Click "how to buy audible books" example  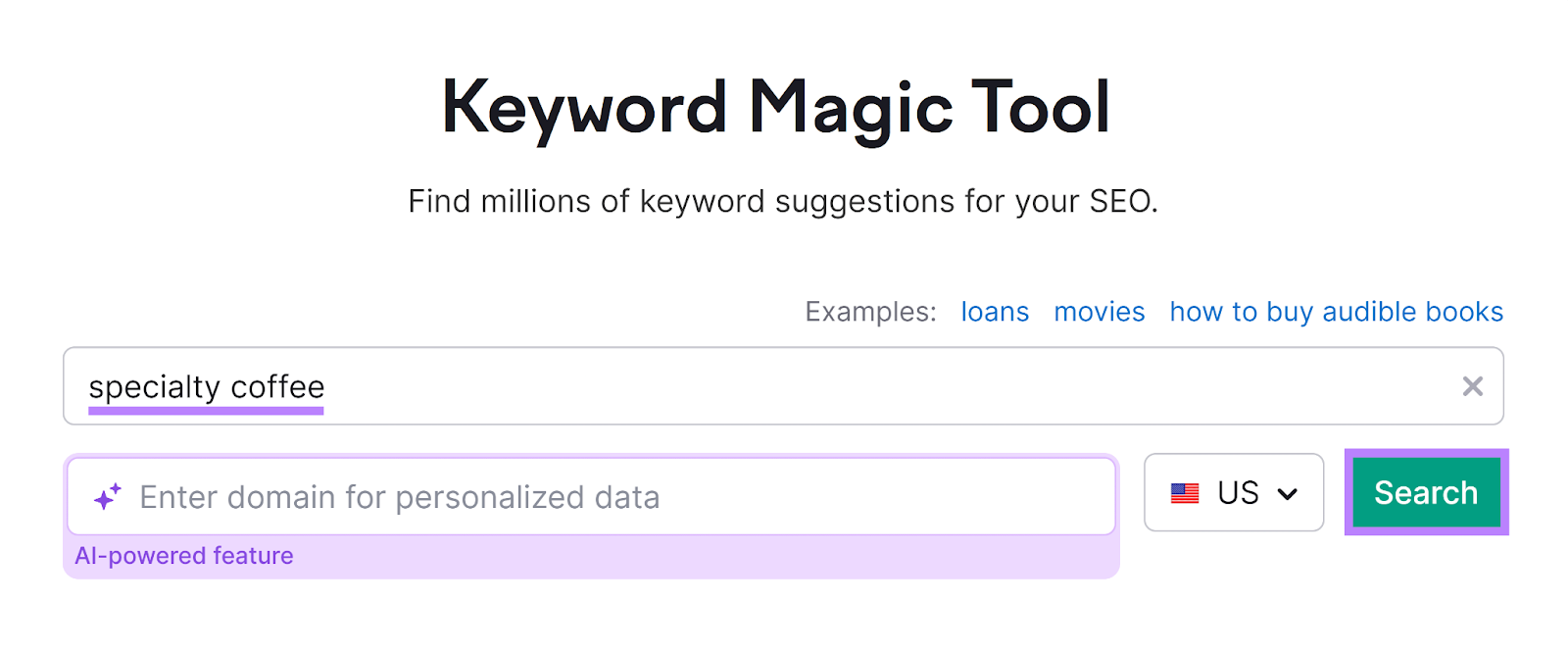click(x=1335, y=312)
